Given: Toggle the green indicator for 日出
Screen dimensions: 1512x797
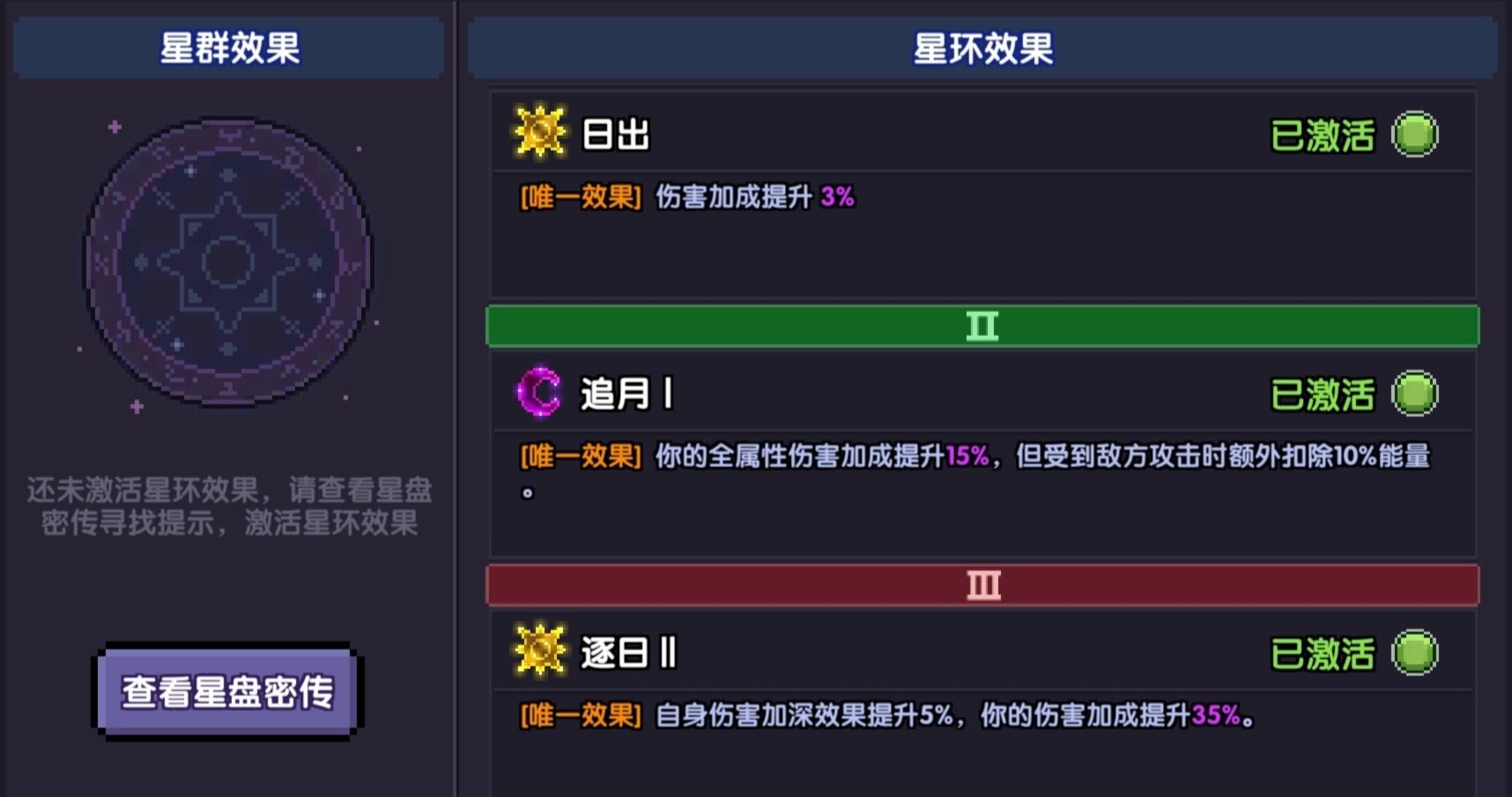Looking at the screenshot, I should [x=1414, y=134].
